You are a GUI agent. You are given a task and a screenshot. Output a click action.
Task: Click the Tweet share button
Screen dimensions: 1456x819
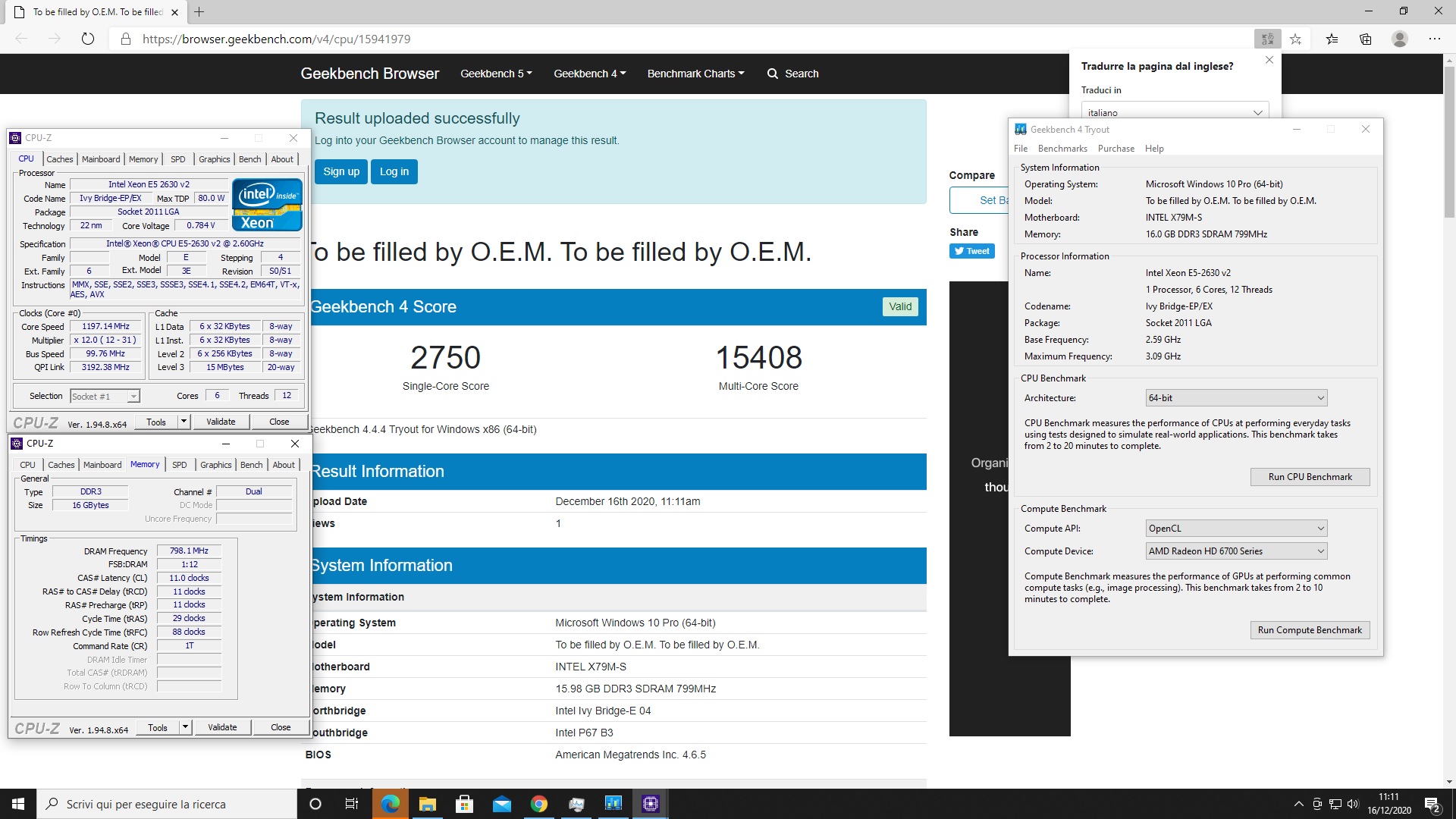click(x=971, y=251)
